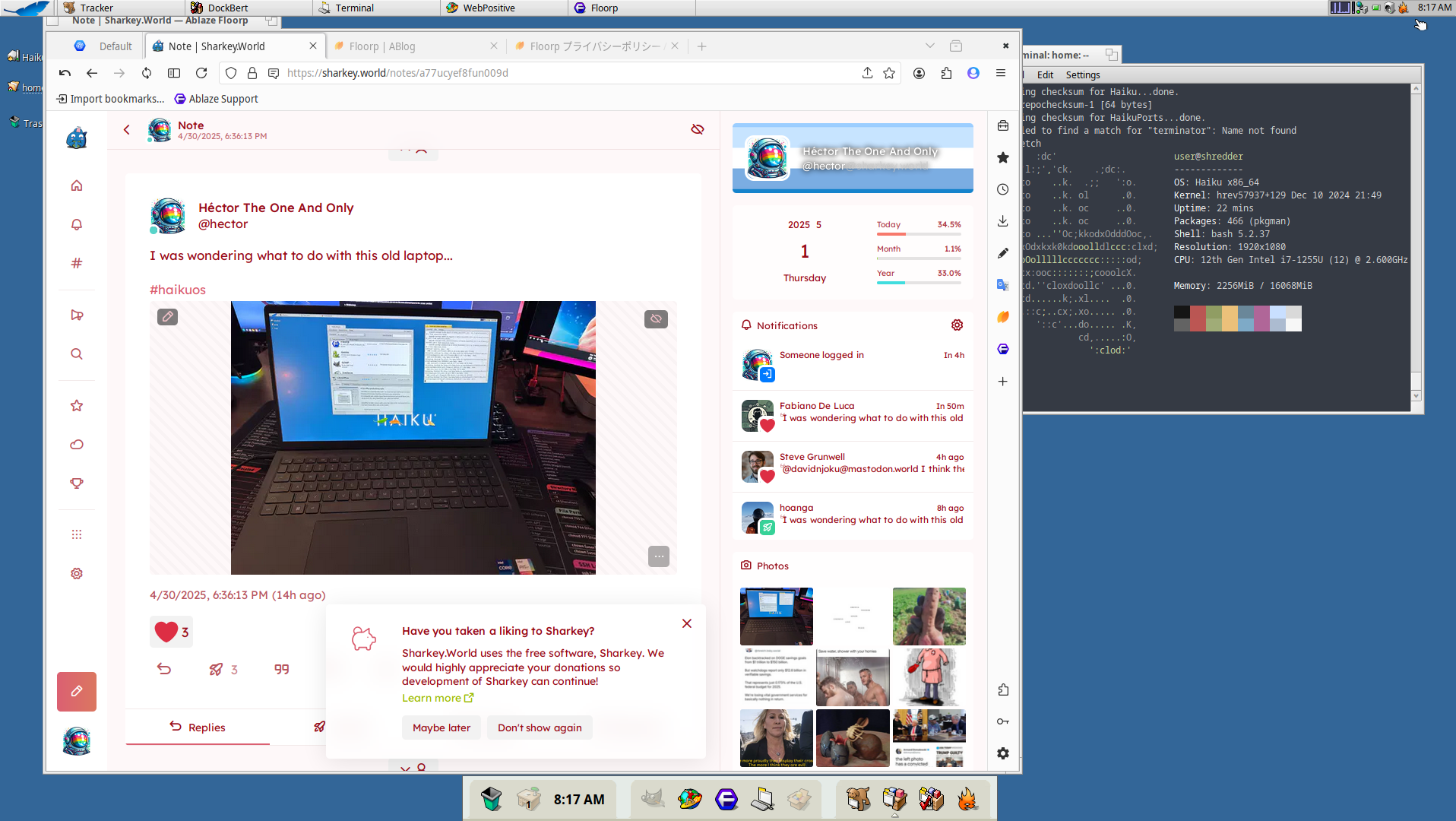This screenshot has height=821, width=1456.
Task: Open Floorp sidebar history clock panel
Action: (1003, 189)
